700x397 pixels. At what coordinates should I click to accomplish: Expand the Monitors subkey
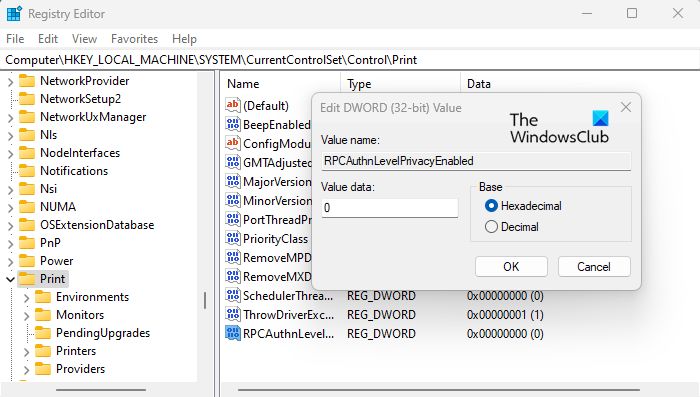[26, 316]
